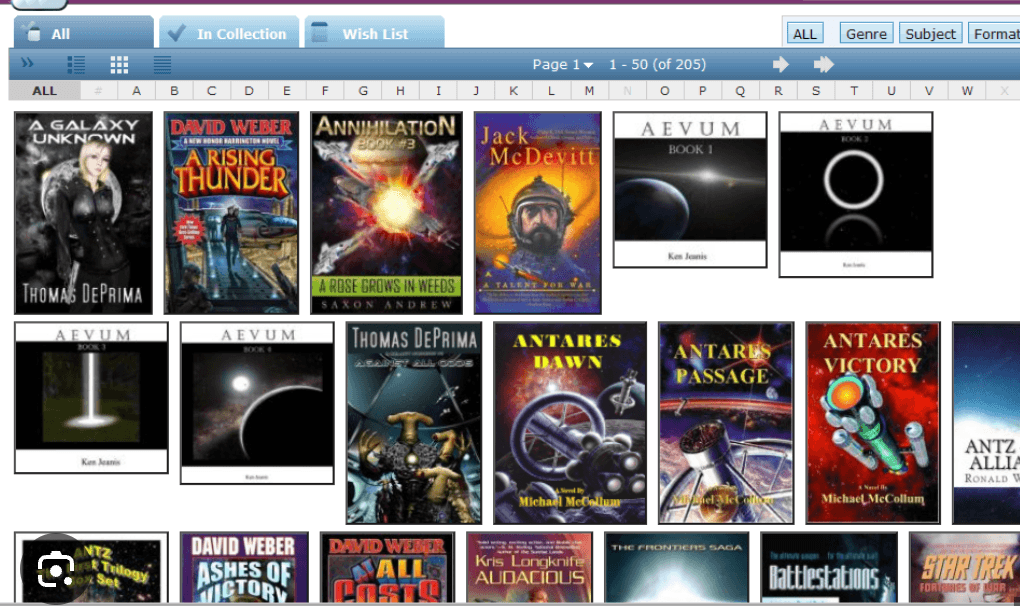This screenshot has height=606, width=1020.
Task: Expand the sidebar double-chevron
Action: (x=27, y=64)
